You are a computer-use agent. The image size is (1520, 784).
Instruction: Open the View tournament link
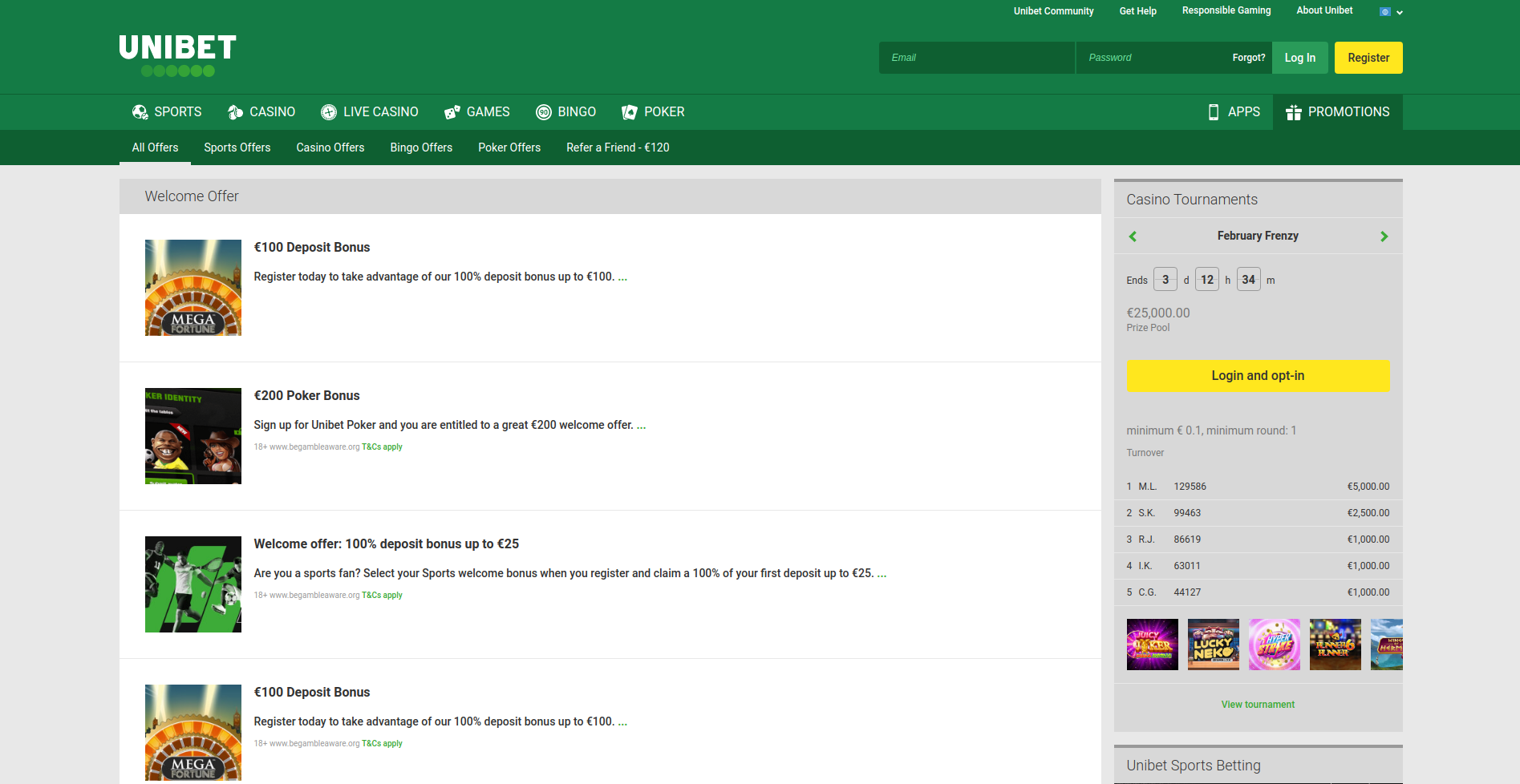point(1258,705)
